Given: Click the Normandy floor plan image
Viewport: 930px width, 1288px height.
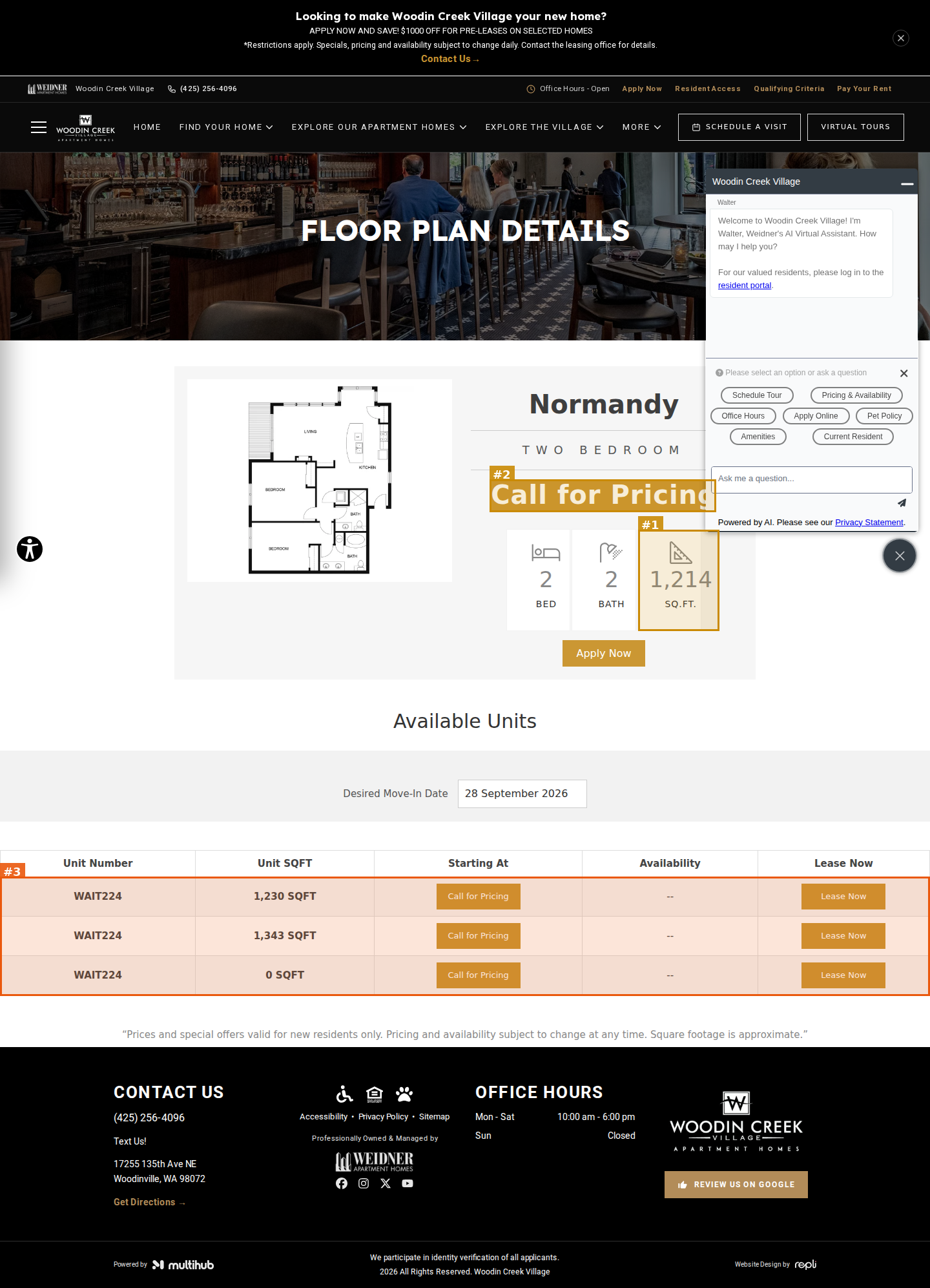Looking at the screenshot, I should click(x=320, y=481).
